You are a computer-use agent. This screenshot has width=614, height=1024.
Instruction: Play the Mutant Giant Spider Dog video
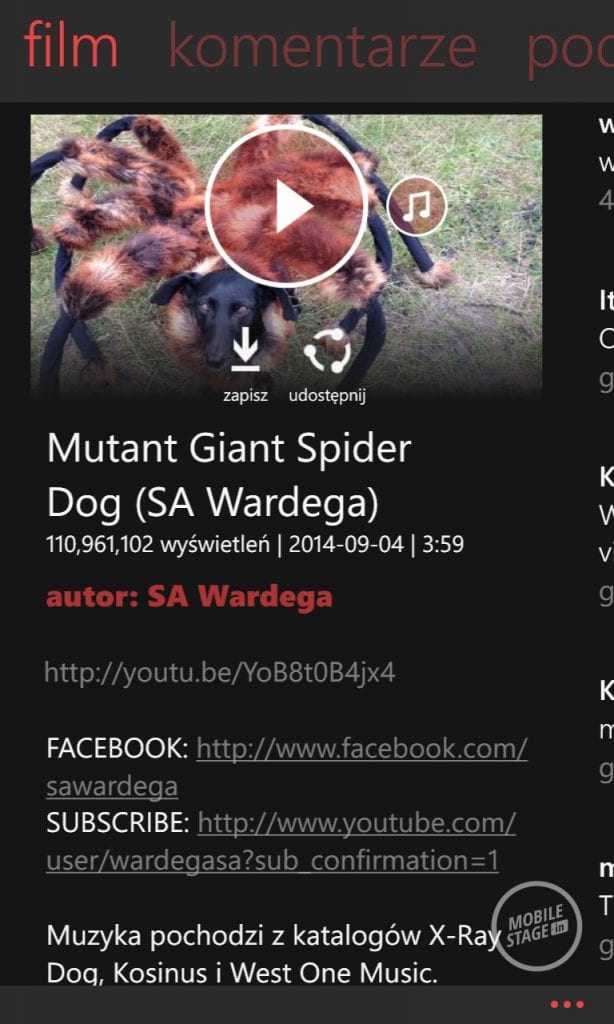[286, 206]
